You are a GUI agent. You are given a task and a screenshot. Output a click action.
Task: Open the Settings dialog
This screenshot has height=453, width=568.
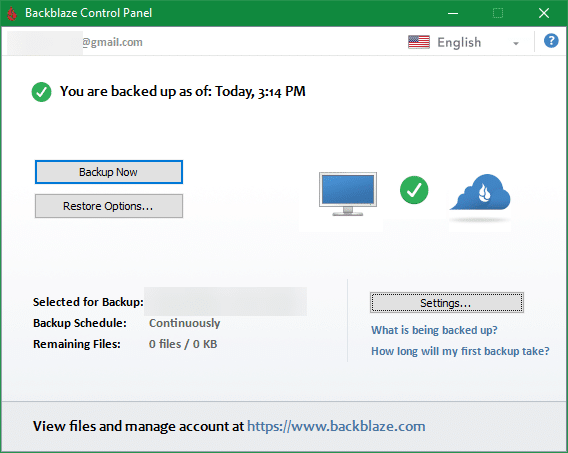click(447, 303)
